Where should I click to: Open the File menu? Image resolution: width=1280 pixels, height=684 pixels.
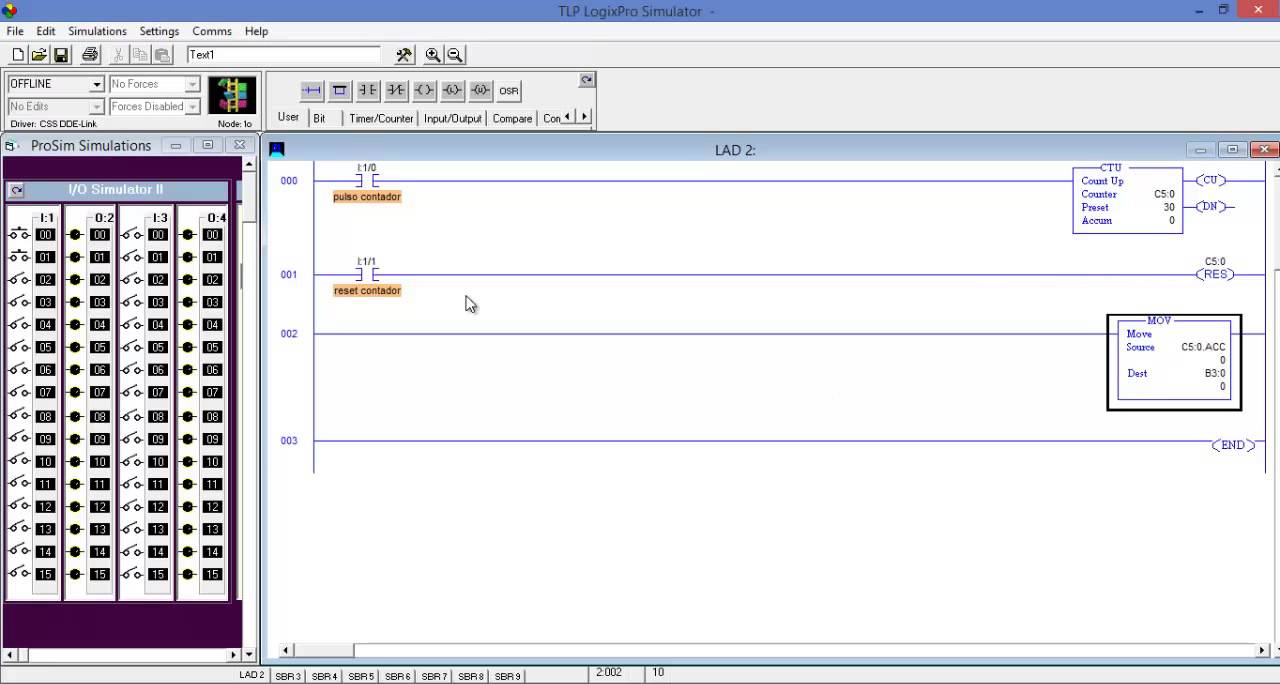click(15, 31)
